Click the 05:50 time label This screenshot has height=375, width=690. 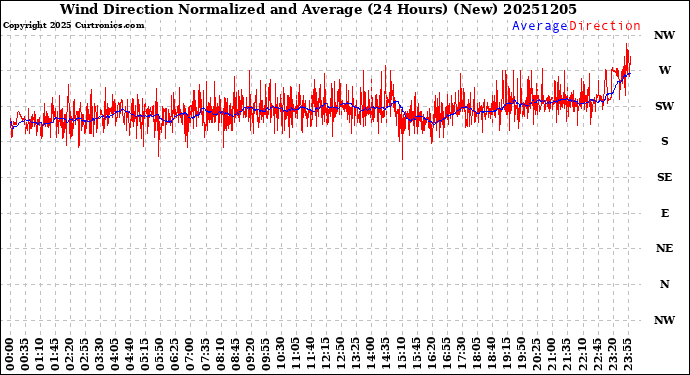(x=160, y=354)
